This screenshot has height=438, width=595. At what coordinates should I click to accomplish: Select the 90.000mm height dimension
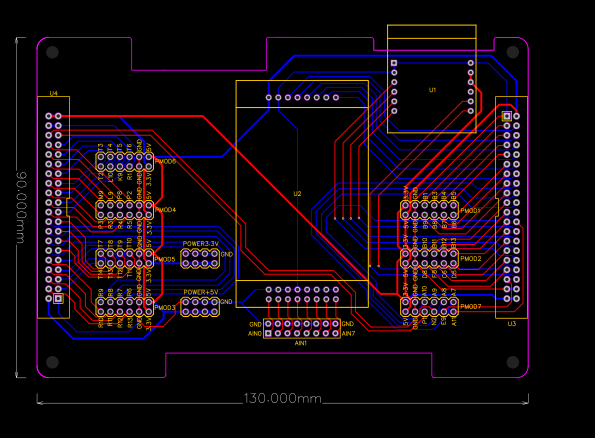(x=21, y=208)
